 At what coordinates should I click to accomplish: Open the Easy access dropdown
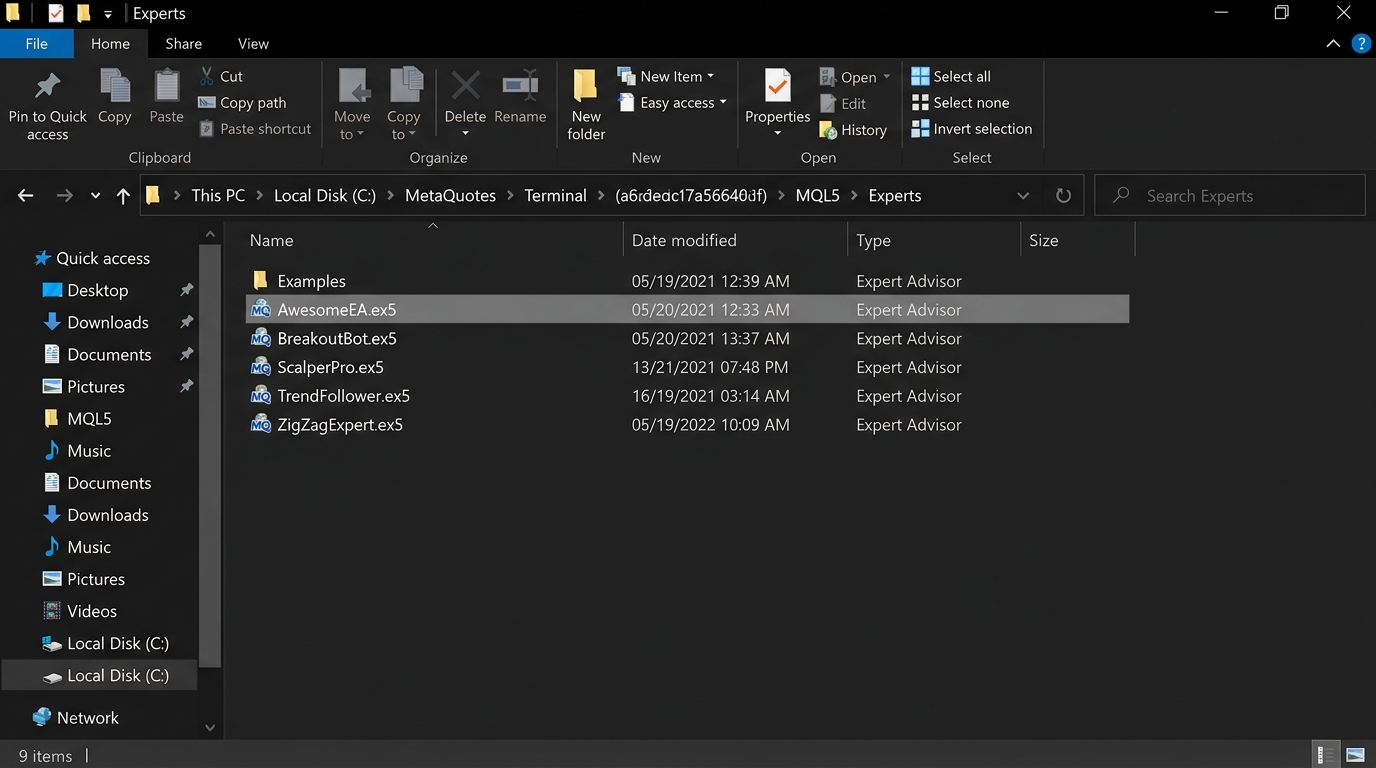click(672, 102)
